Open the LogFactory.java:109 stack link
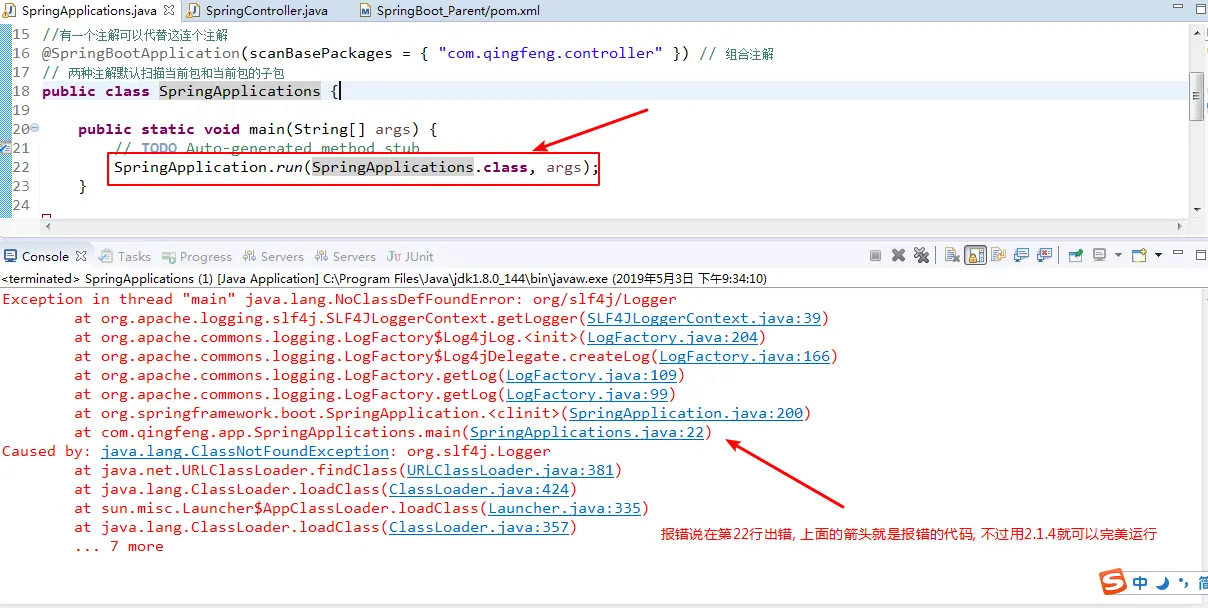This screenshot has width=1208, height=608. pos(591,375)
